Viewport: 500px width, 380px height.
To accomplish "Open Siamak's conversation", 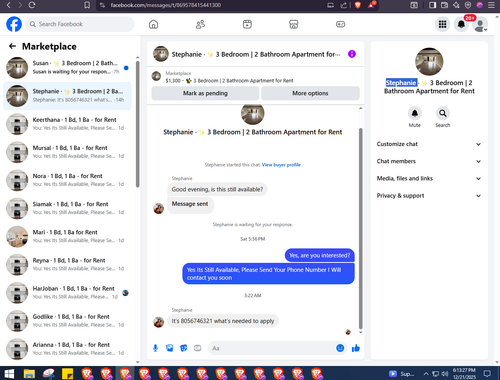I will 67,208.
